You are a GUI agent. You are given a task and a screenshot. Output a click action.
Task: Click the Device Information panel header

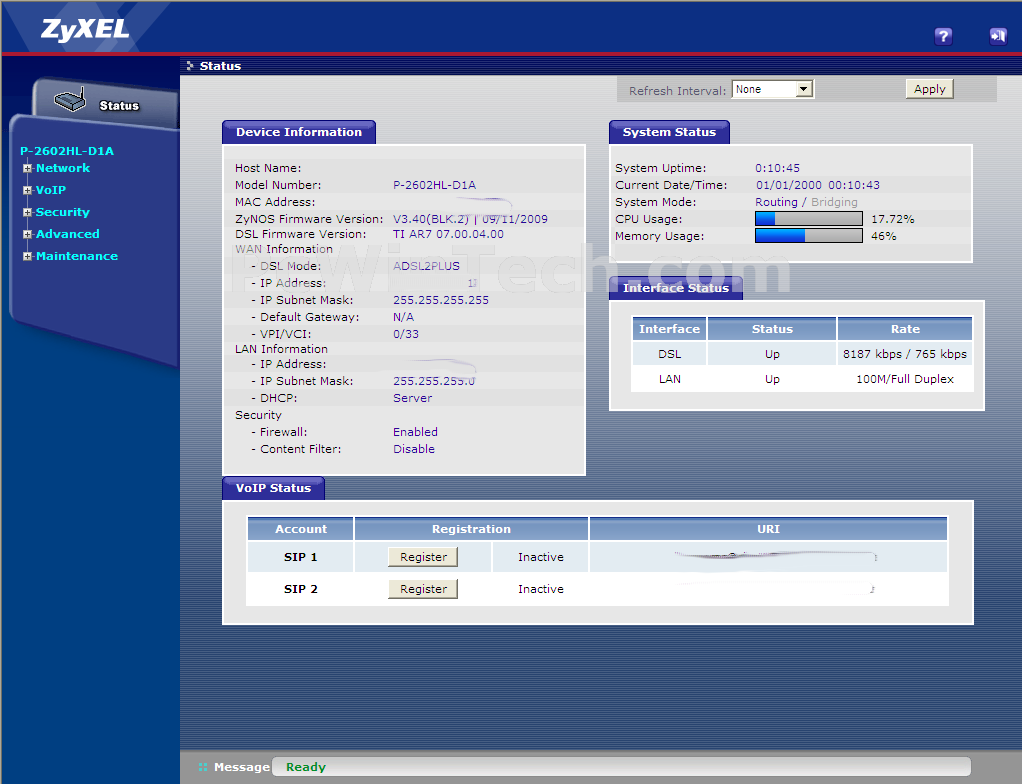click(x=299, y=132)
